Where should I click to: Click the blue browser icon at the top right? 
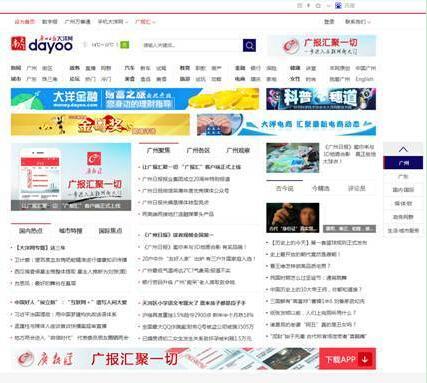pyautogui.click(x=338, y=5)
